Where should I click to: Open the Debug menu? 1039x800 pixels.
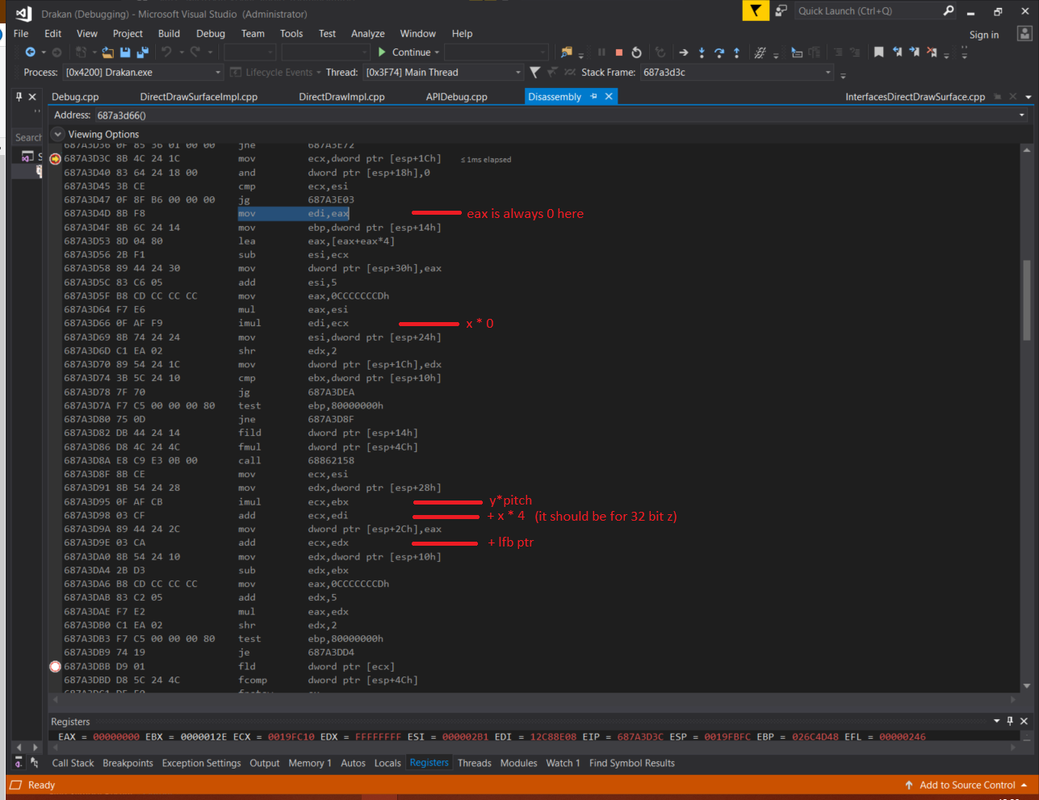[x=211, y=33]
